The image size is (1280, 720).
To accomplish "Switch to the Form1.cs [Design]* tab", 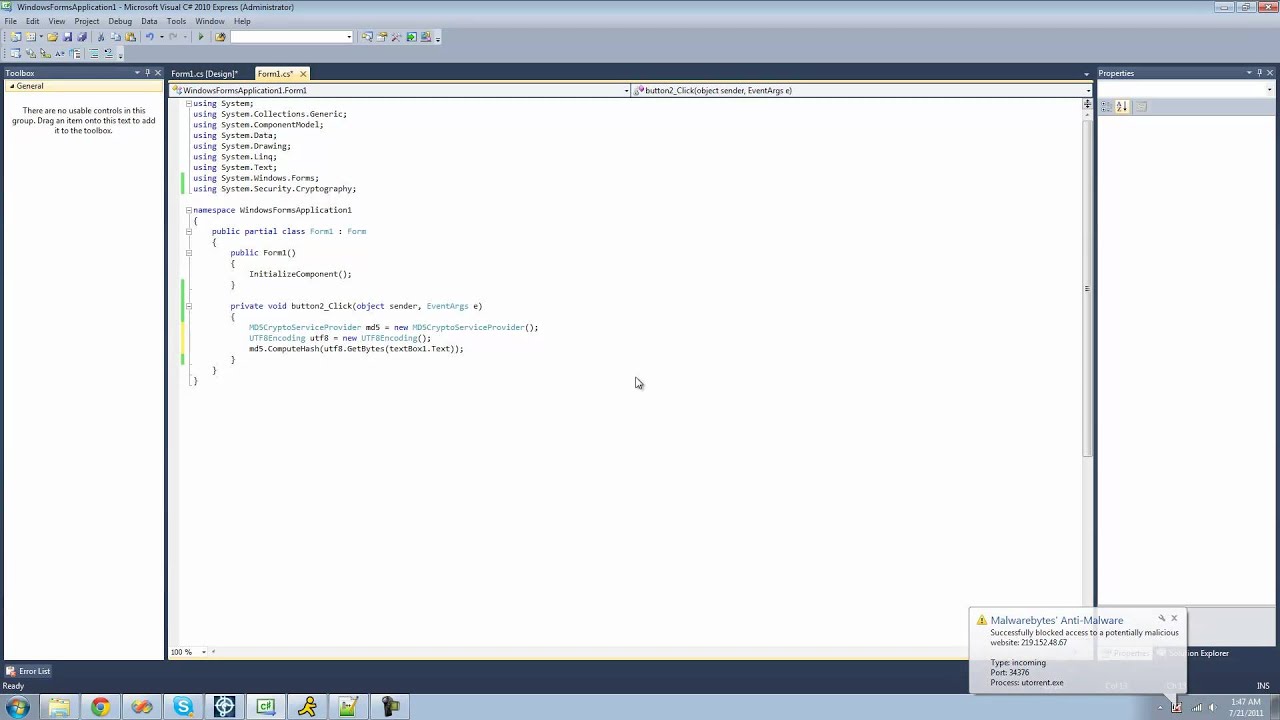I will point(204,74).
